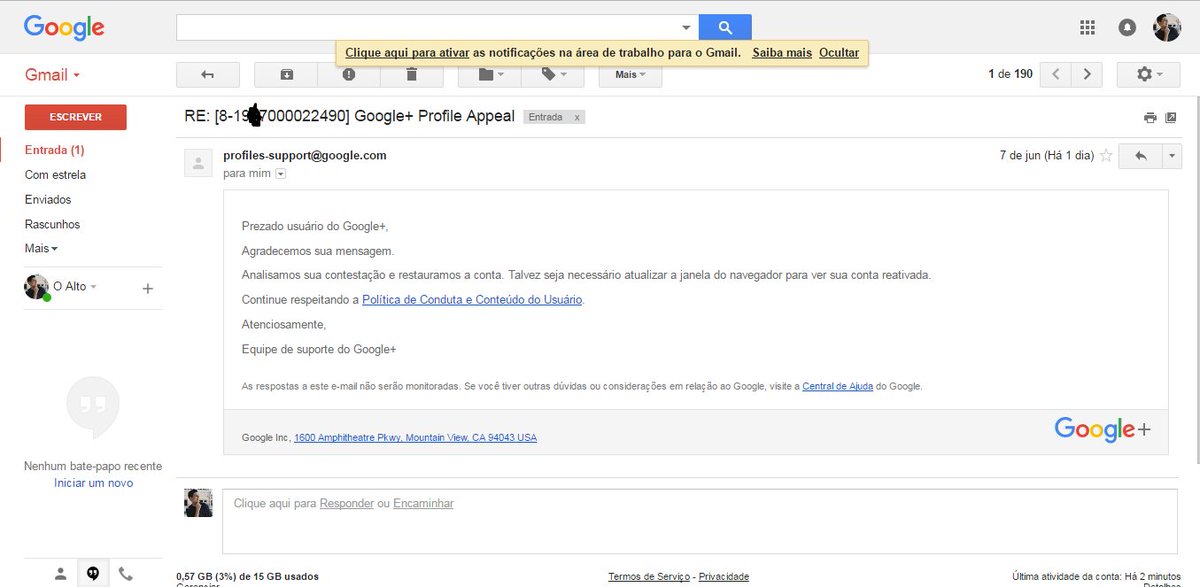Show details arrow next to para mim
Viewport: 1200px width, 587px height.
pyautogui.click(x=281, y=174)
